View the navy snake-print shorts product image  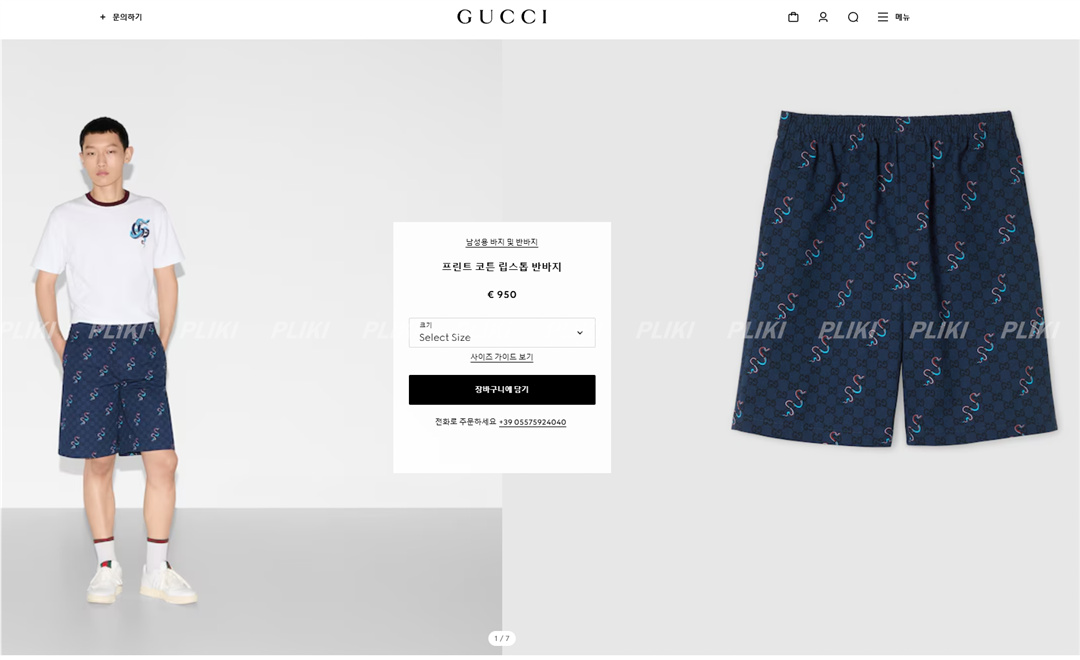[x=894, y=278]
